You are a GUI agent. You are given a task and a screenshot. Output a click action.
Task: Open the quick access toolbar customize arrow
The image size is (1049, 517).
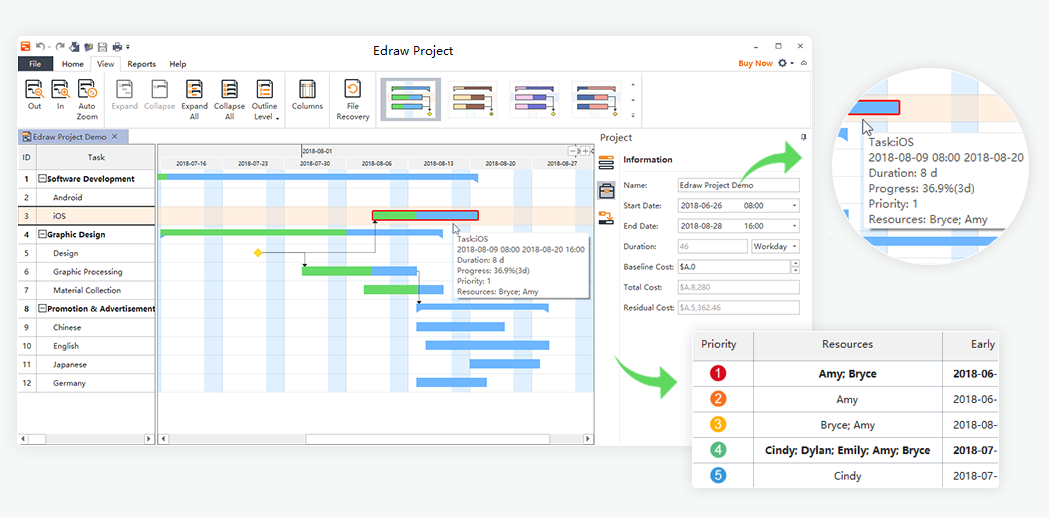[x=128, y=47]
